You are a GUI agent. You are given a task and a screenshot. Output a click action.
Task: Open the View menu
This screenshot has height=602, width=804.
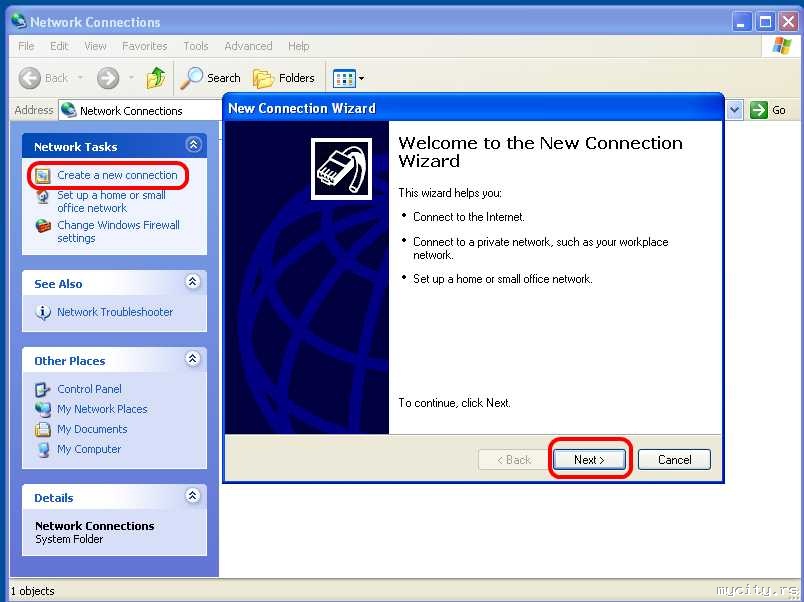pos(95,46)
